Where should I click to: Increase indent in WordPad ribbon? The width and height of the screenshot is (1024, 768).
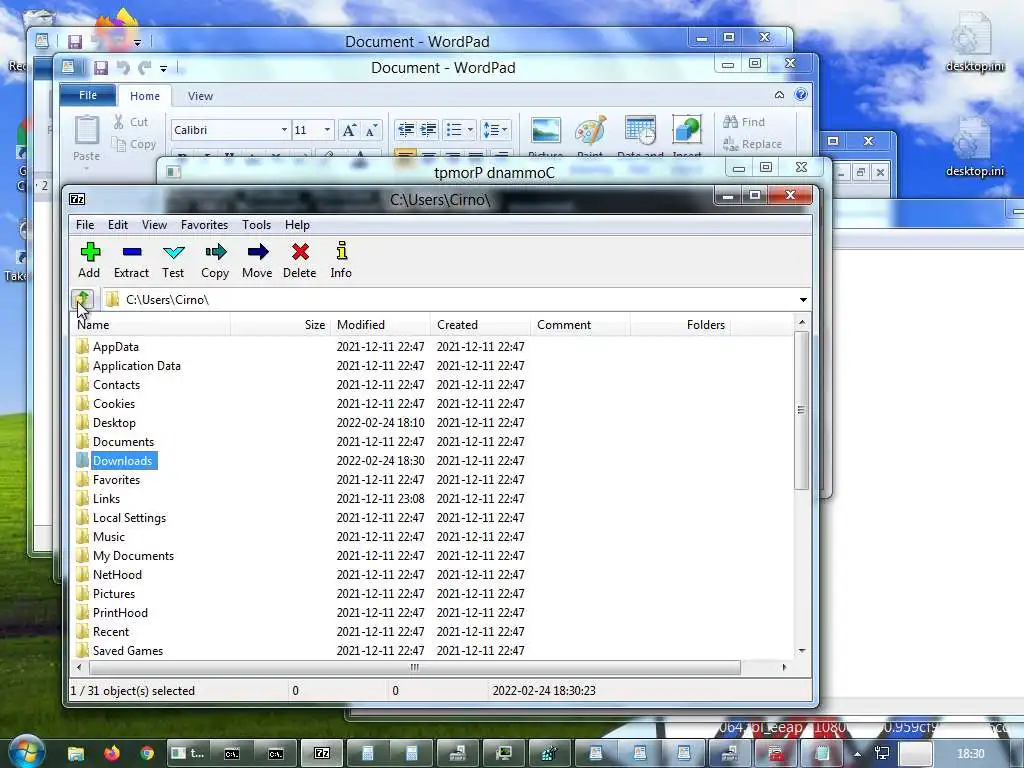pyautogui.click(x=428, y=130)
